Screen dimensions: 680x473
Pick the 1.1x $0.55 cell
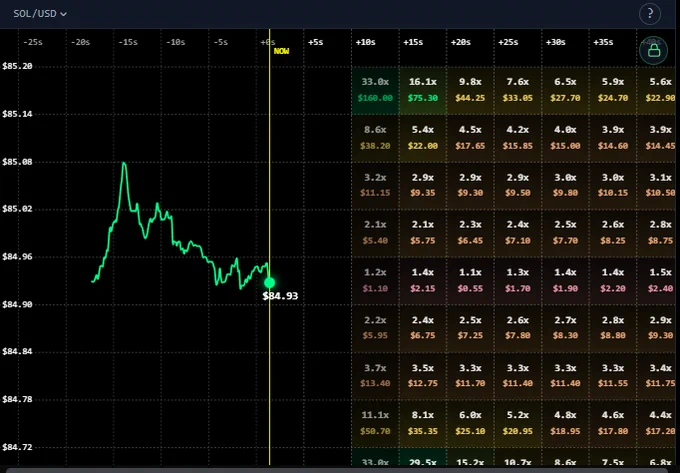(x=470, y=281)
